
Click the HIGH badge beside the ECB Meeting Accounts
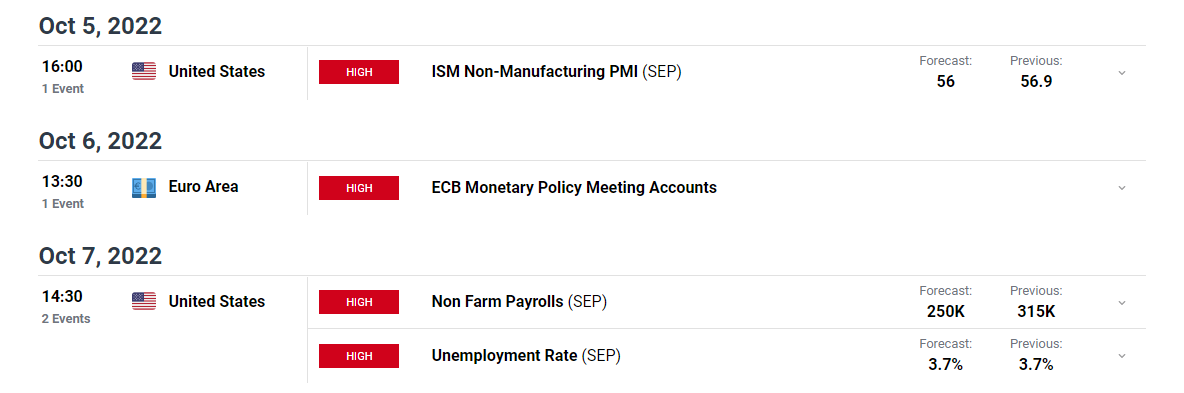click(359, 187)
